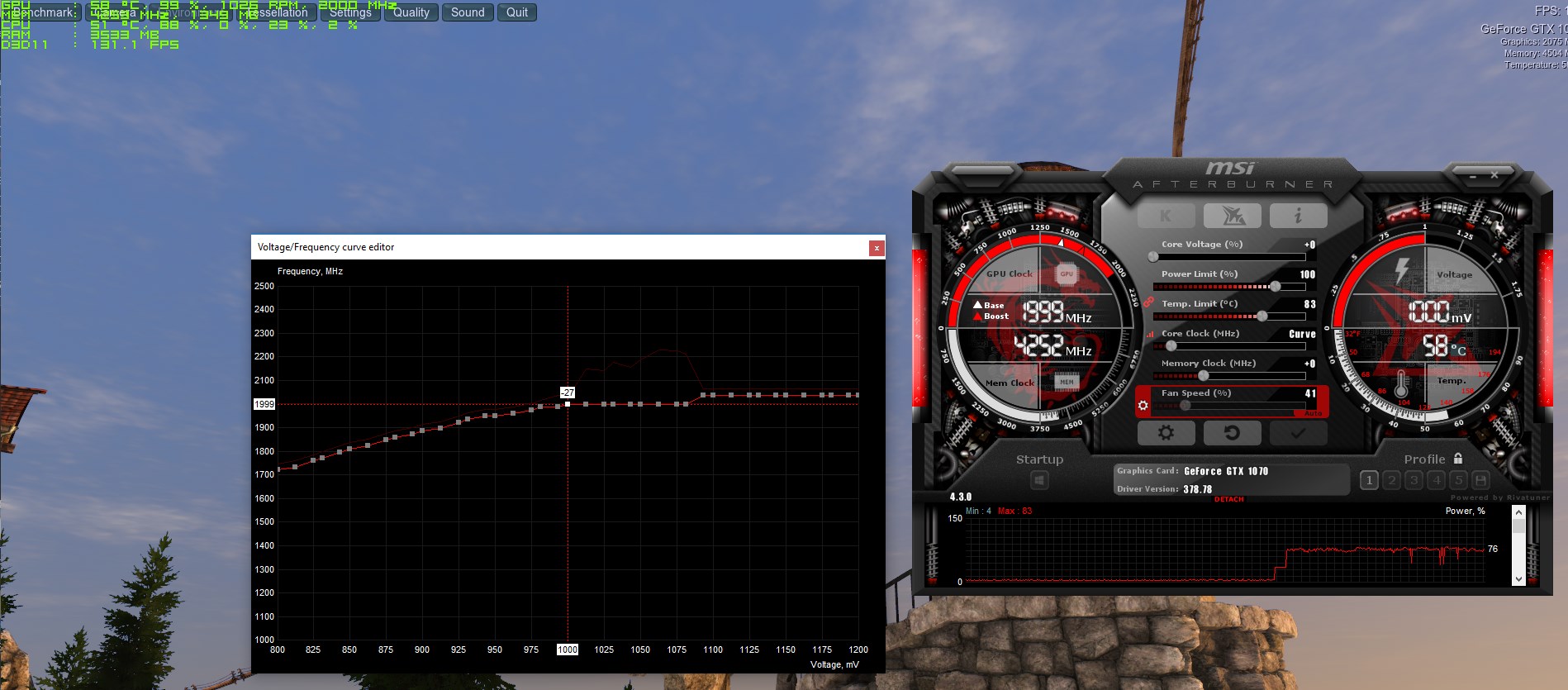Click the Fan Speed value 41
Screen dimensions: 1568x690
[x=1310, y=393]
